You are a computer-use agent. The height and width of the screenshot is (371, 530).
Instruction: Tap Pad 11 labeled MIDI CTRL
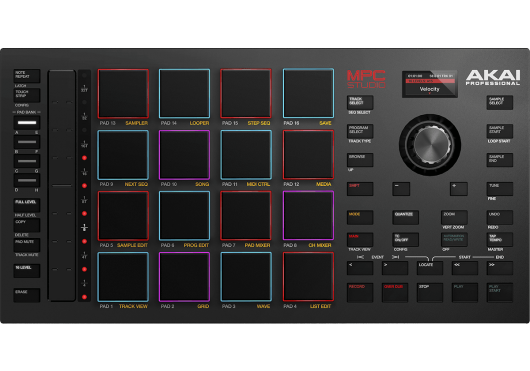tap(246, 155)
